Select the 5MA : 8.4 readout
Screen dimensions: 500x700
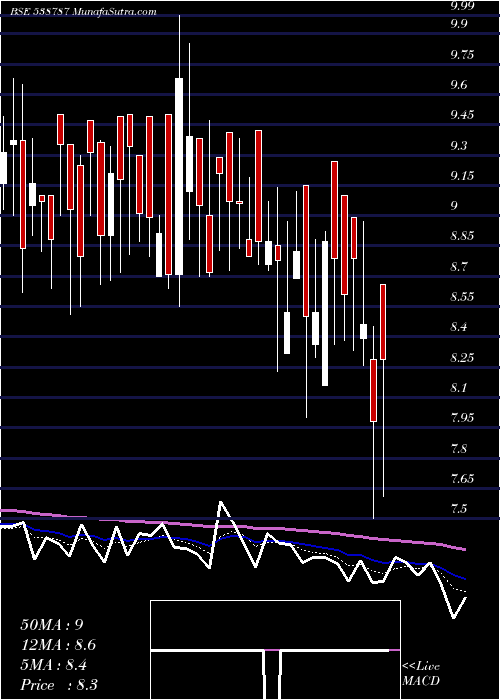(54, 665)
